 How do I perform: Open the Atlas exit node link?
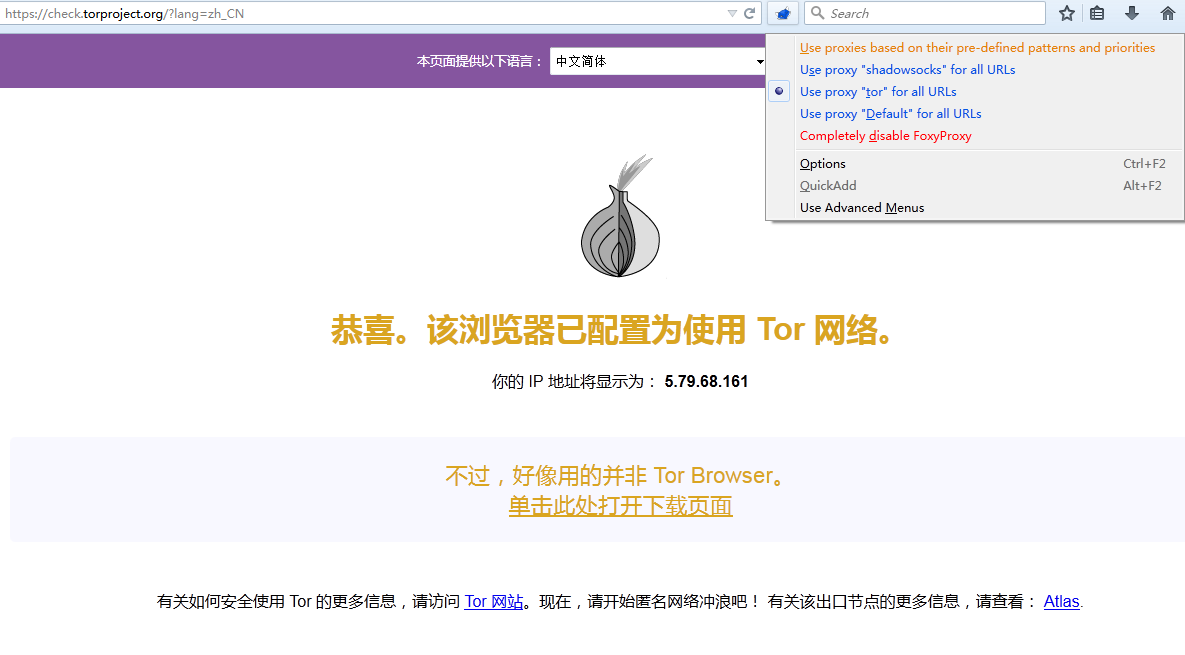tap(1061, 601)
